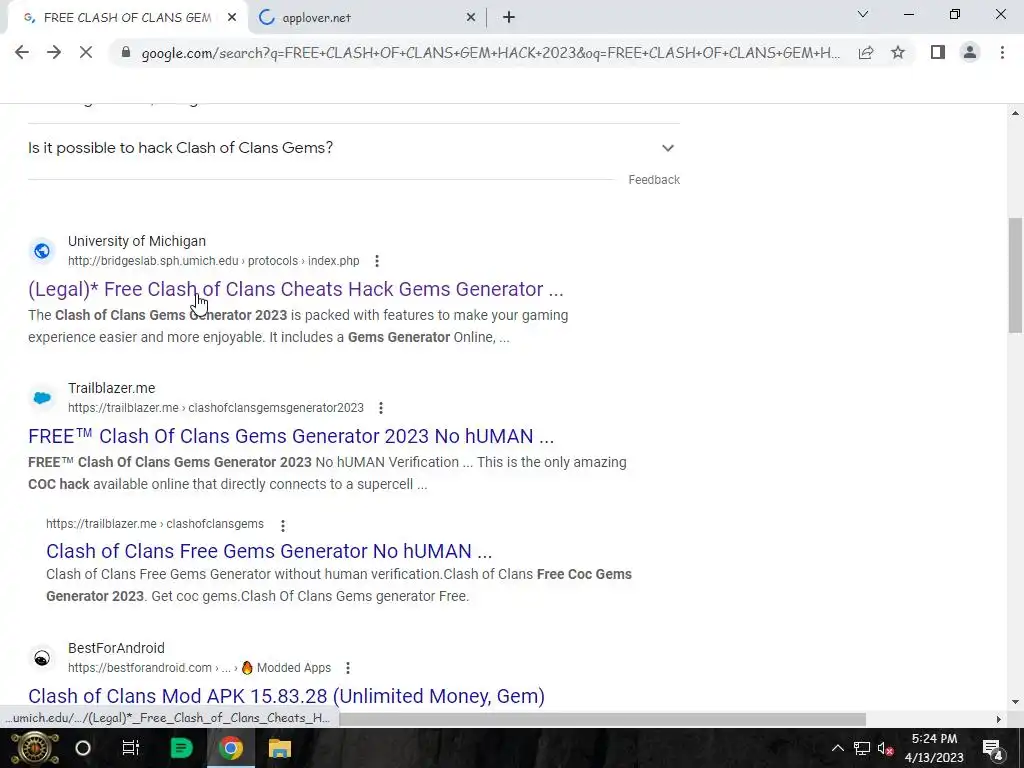Open 'Clash of Clans Mod APK 15.83.28' result

pyautogui.click(x=286, y=696)
